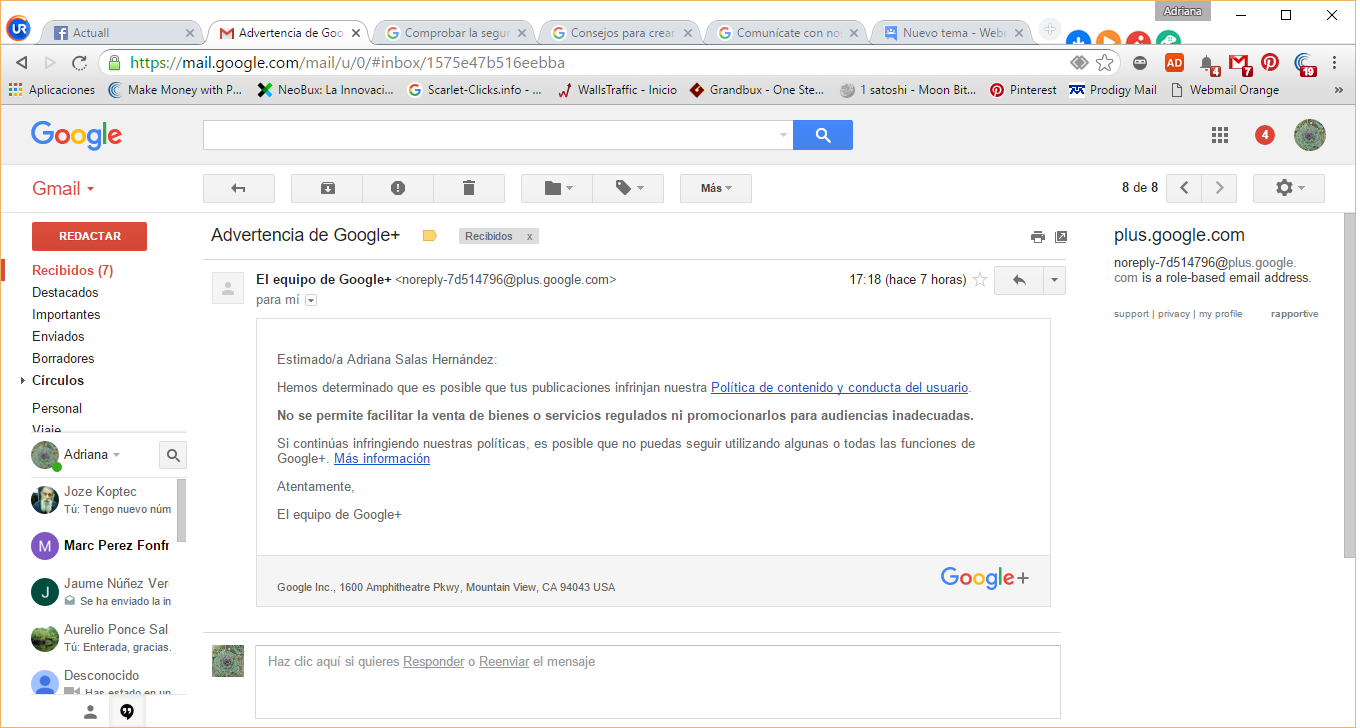Switch to the Nuevo tema Webmail tab
This screenshot has height=728, width=1360.
pyautogui.click(x=952, y=33)
